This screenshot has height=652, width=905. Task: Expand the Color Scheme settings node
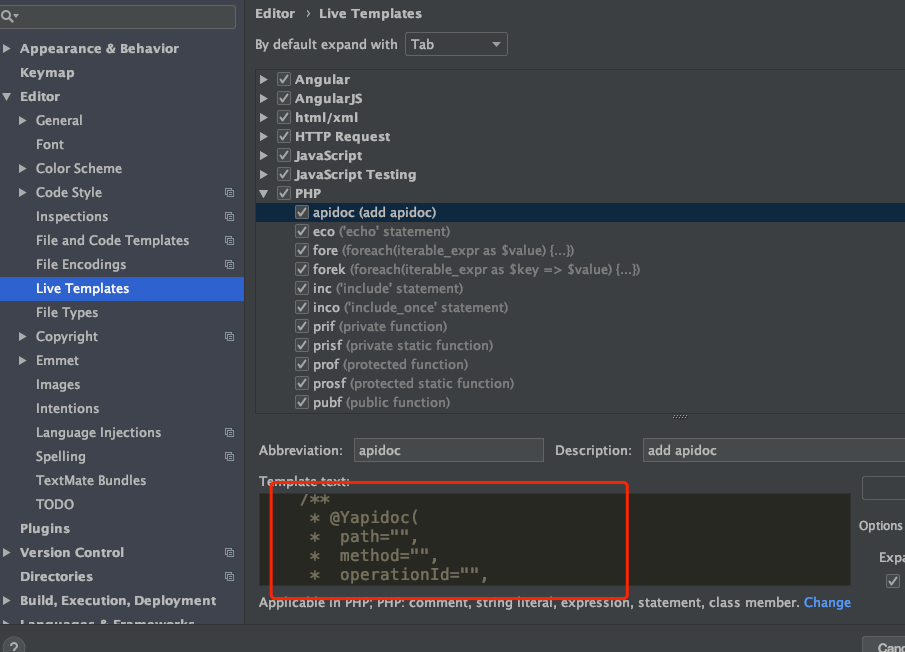[x=23, y=168]
